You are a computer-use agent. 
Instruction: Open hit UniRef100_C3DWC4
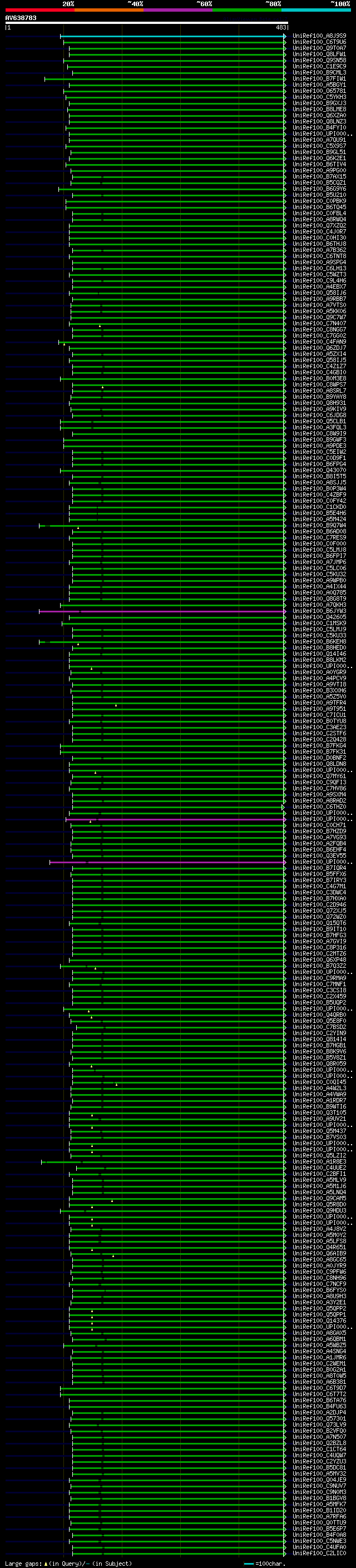(x=319, y=892)
